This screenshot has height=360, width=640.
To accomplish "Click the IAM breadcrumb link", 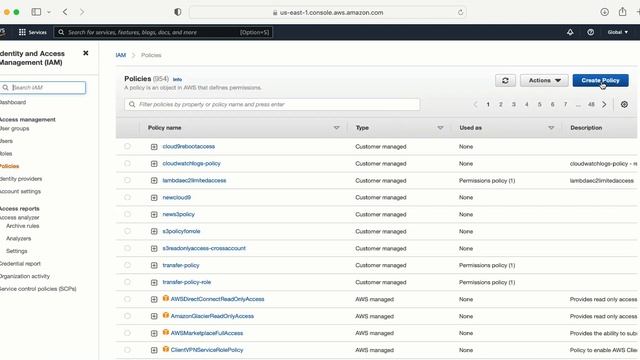I will coord(121,55).
